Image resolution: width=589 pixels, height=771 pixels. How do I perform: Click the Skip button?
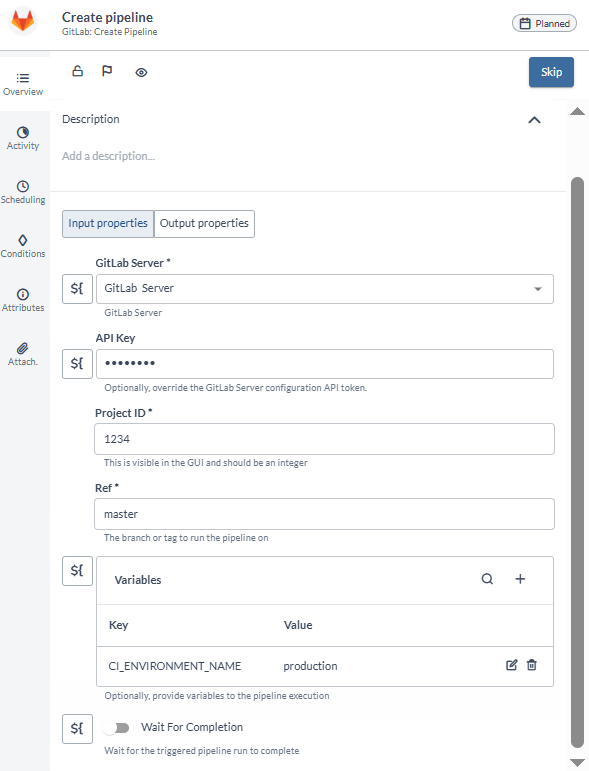(x=551, y=72)
